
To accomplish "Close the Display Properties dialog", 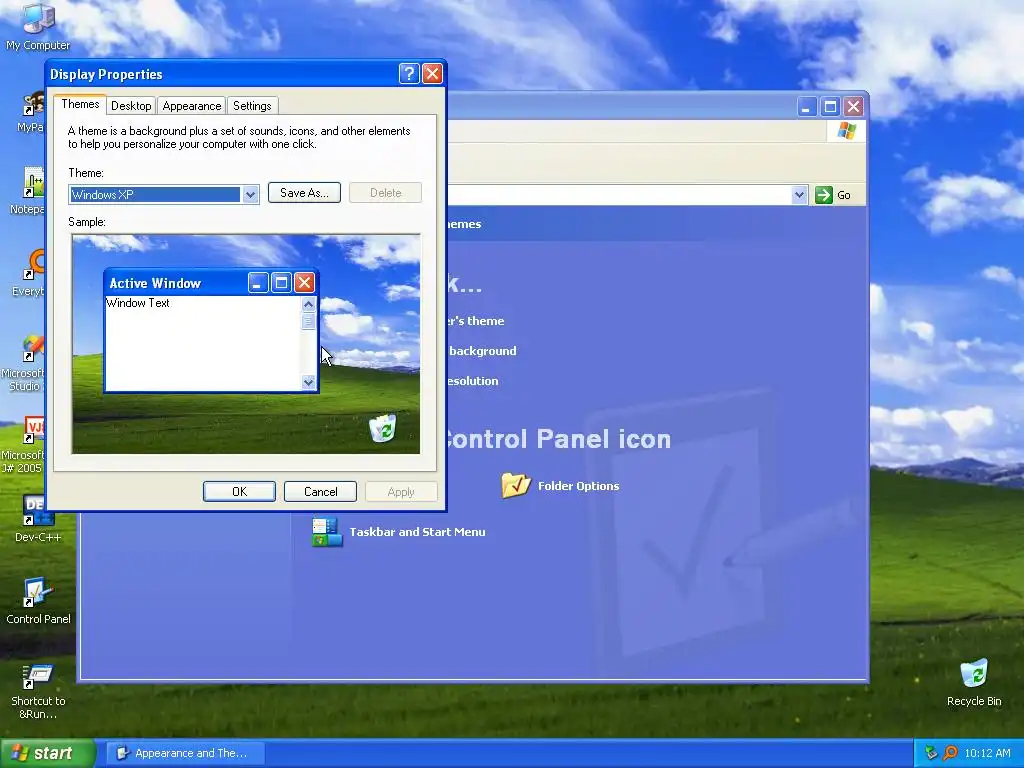I will coord(432,74).
